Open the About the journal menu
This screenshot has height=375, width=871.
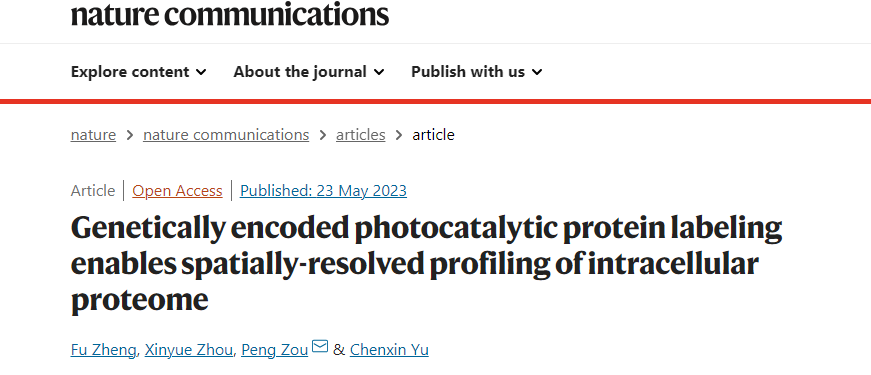tap(309, 72)
